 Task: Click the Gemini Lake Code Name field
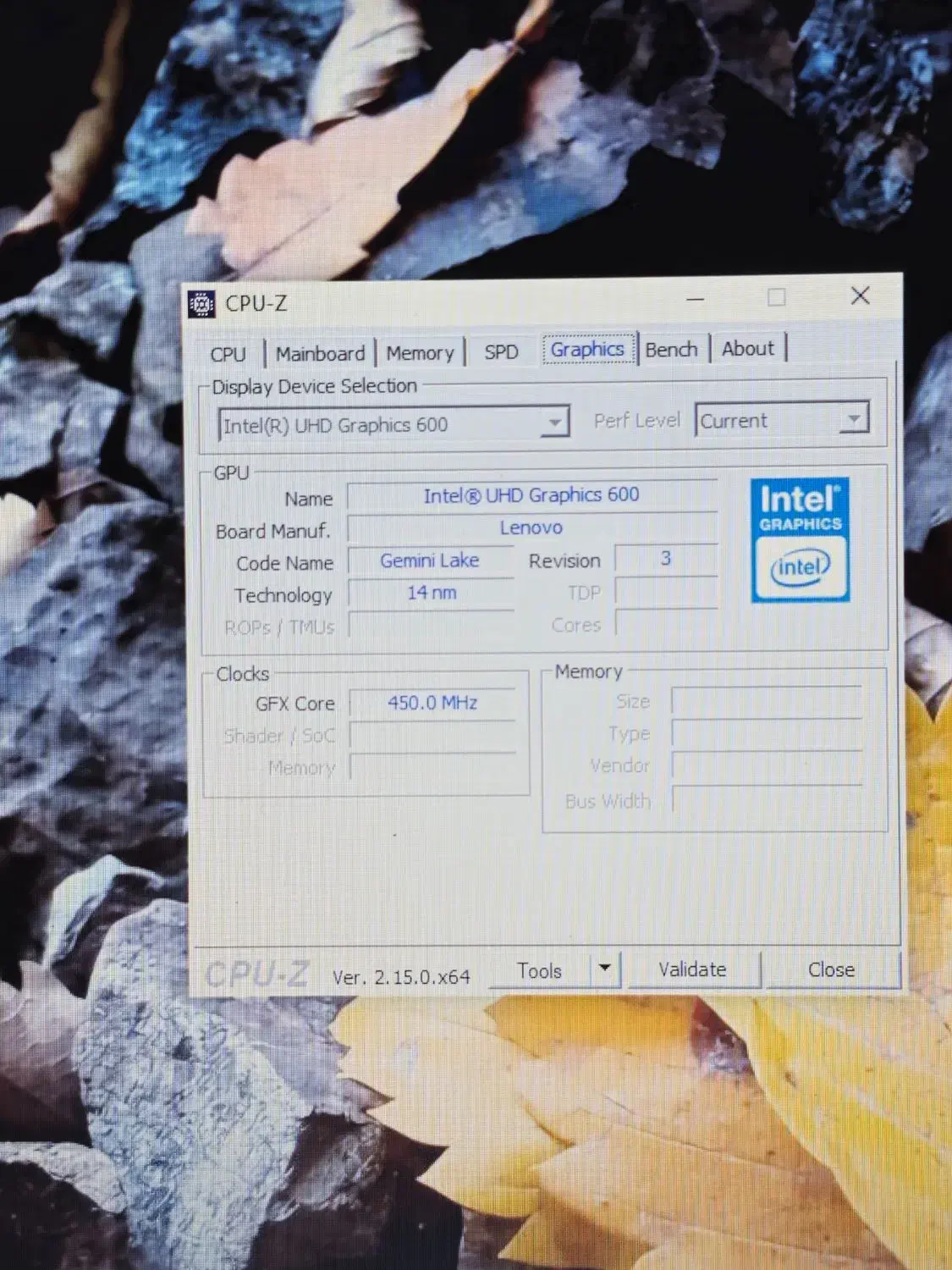tap(430, 560)
